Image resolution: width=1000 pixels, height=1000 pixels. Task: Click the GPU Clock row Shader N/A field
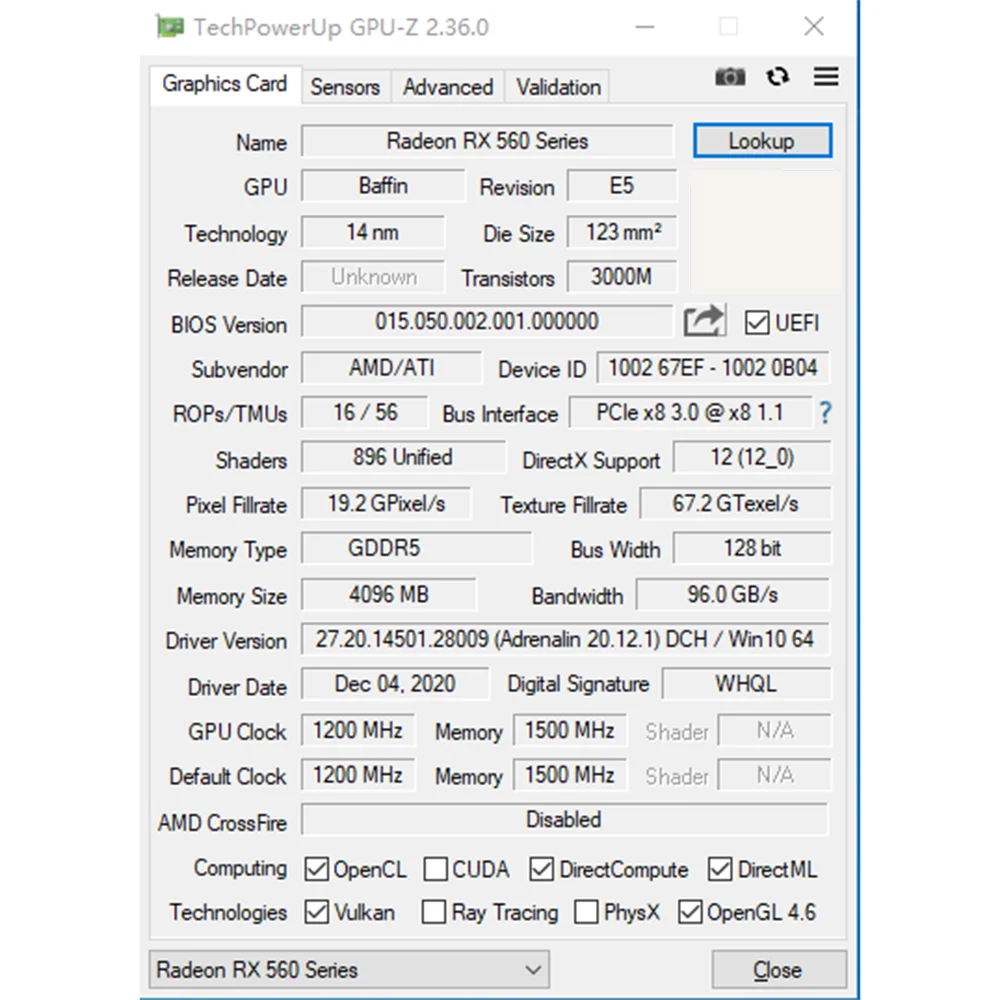775,730
